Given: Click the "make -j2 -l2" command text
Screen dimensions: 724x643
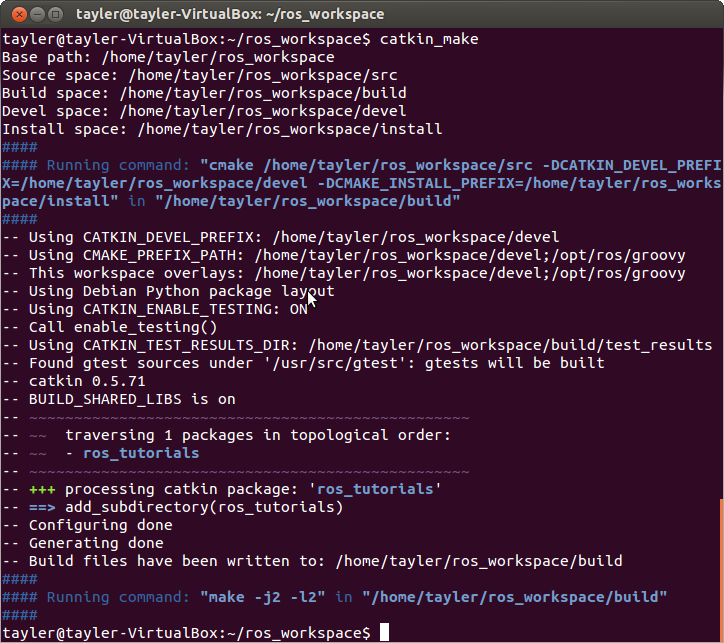Looking at the screenshot, I should point(262,597).
